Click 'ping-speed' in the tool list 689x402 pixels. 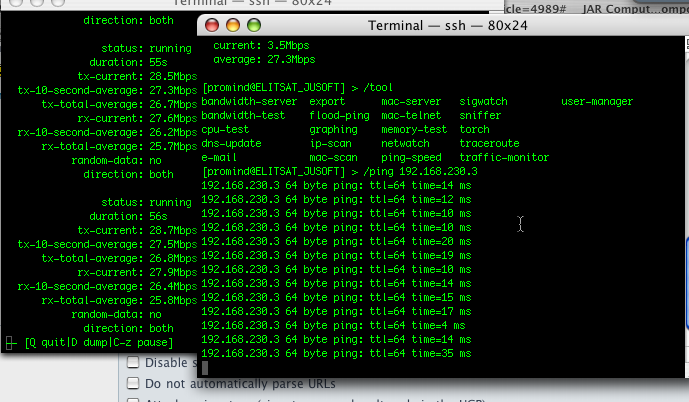point(411,158)
